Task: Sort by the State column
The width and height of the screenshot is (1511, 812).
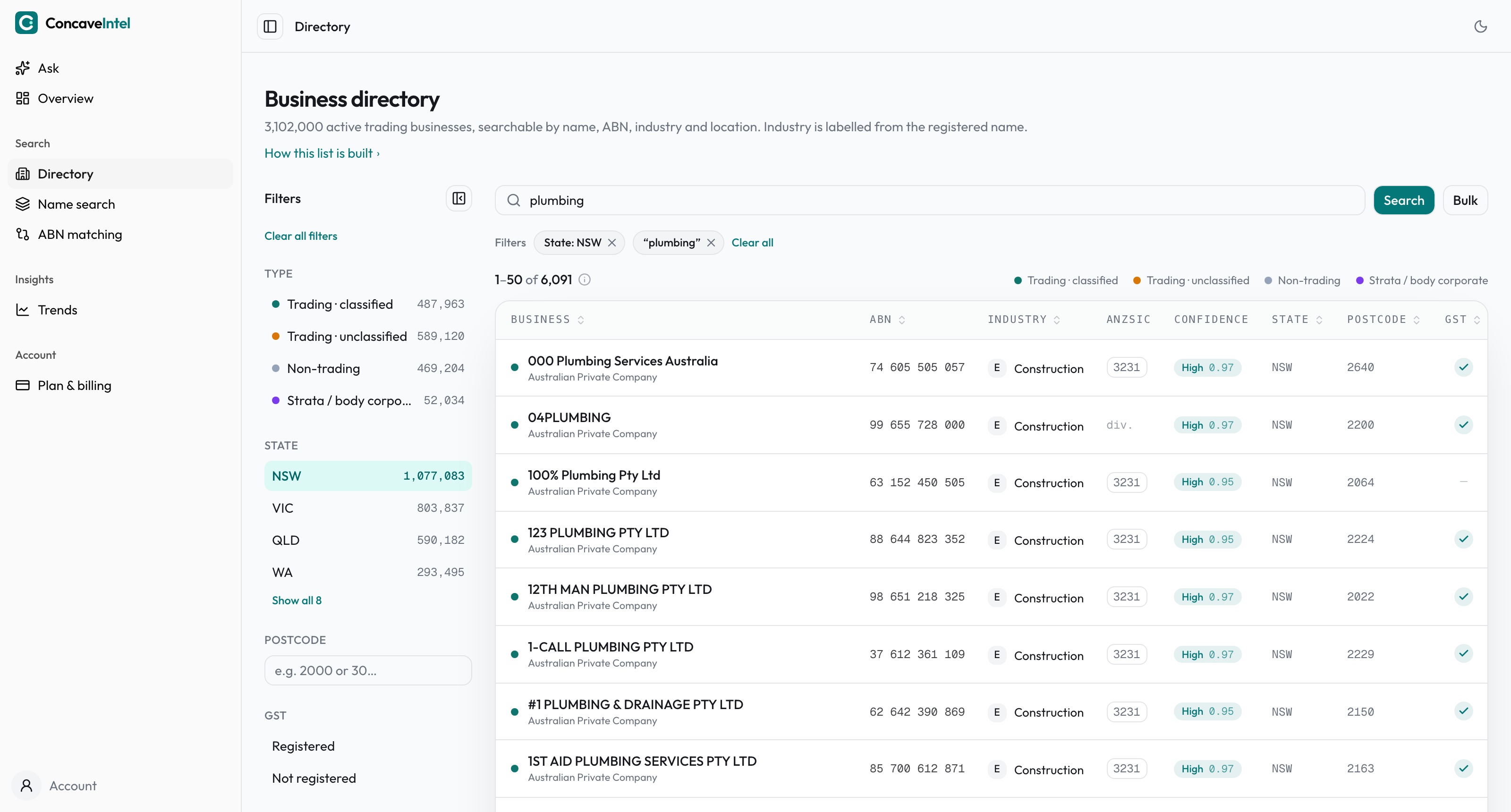Action: [1297, 320]
